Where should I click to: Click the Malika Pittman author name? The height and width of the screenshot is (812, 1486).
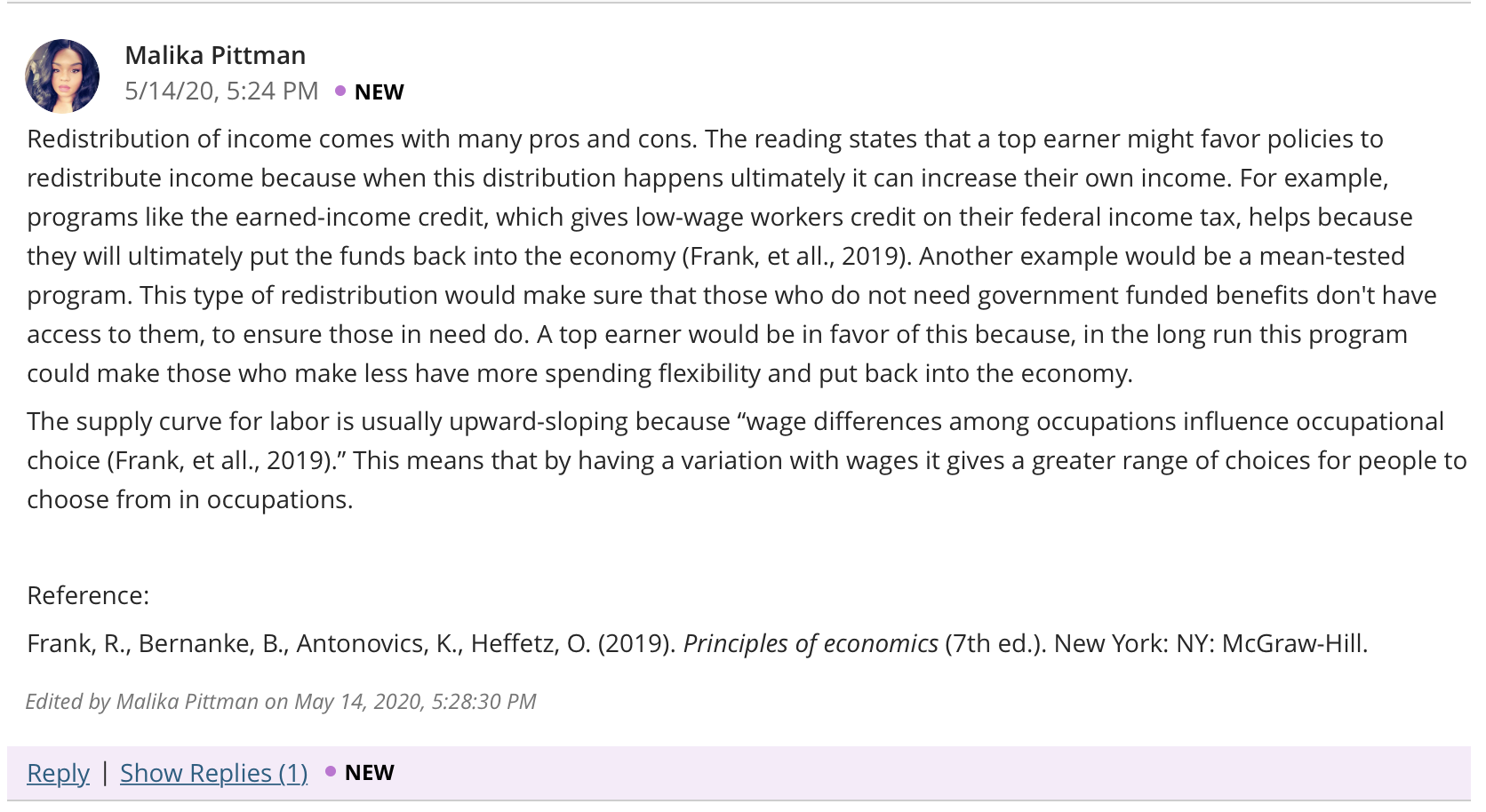(215, 55)
